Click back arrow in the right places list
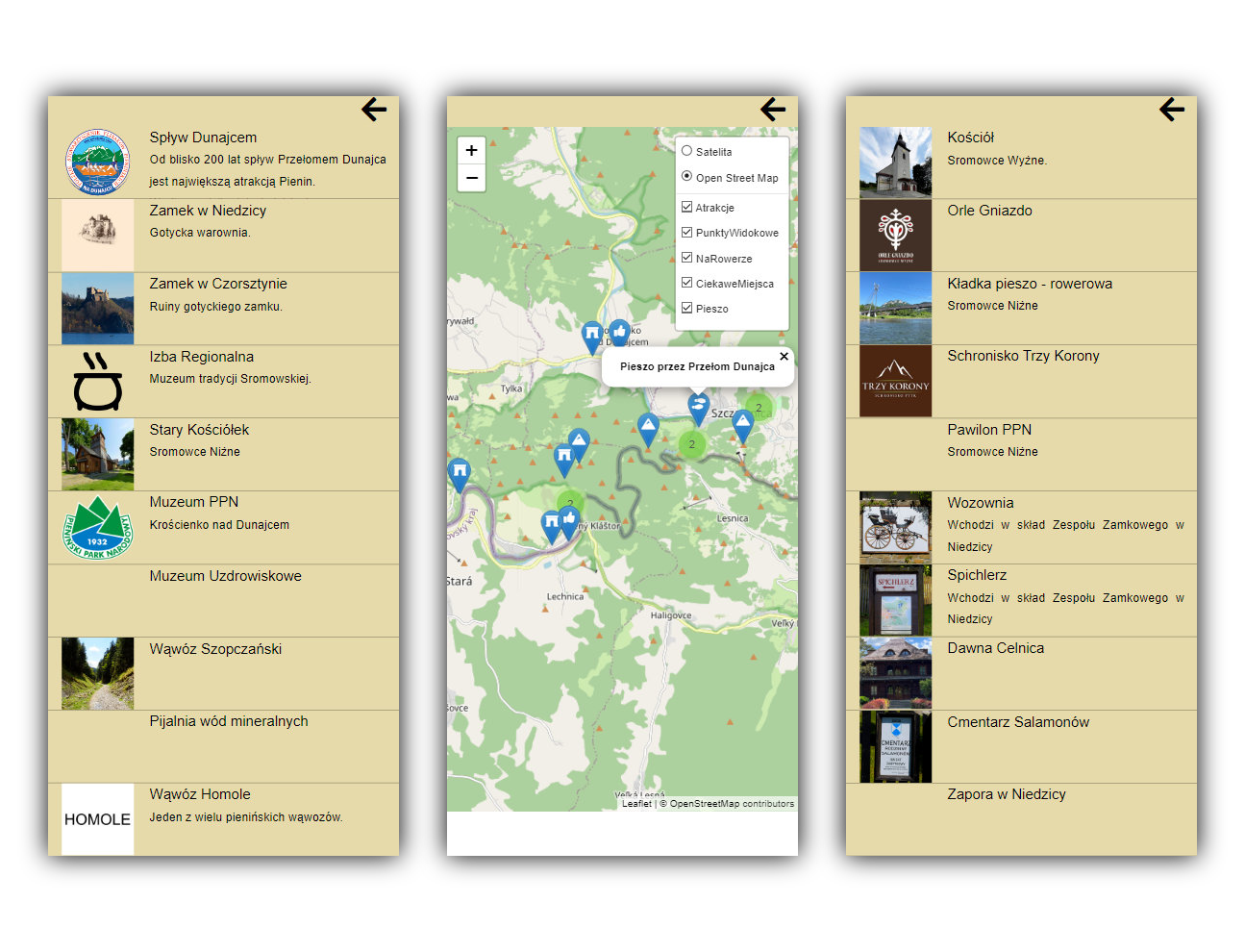The width and height of the screenshot is (1245, 952). [1172, 110]
